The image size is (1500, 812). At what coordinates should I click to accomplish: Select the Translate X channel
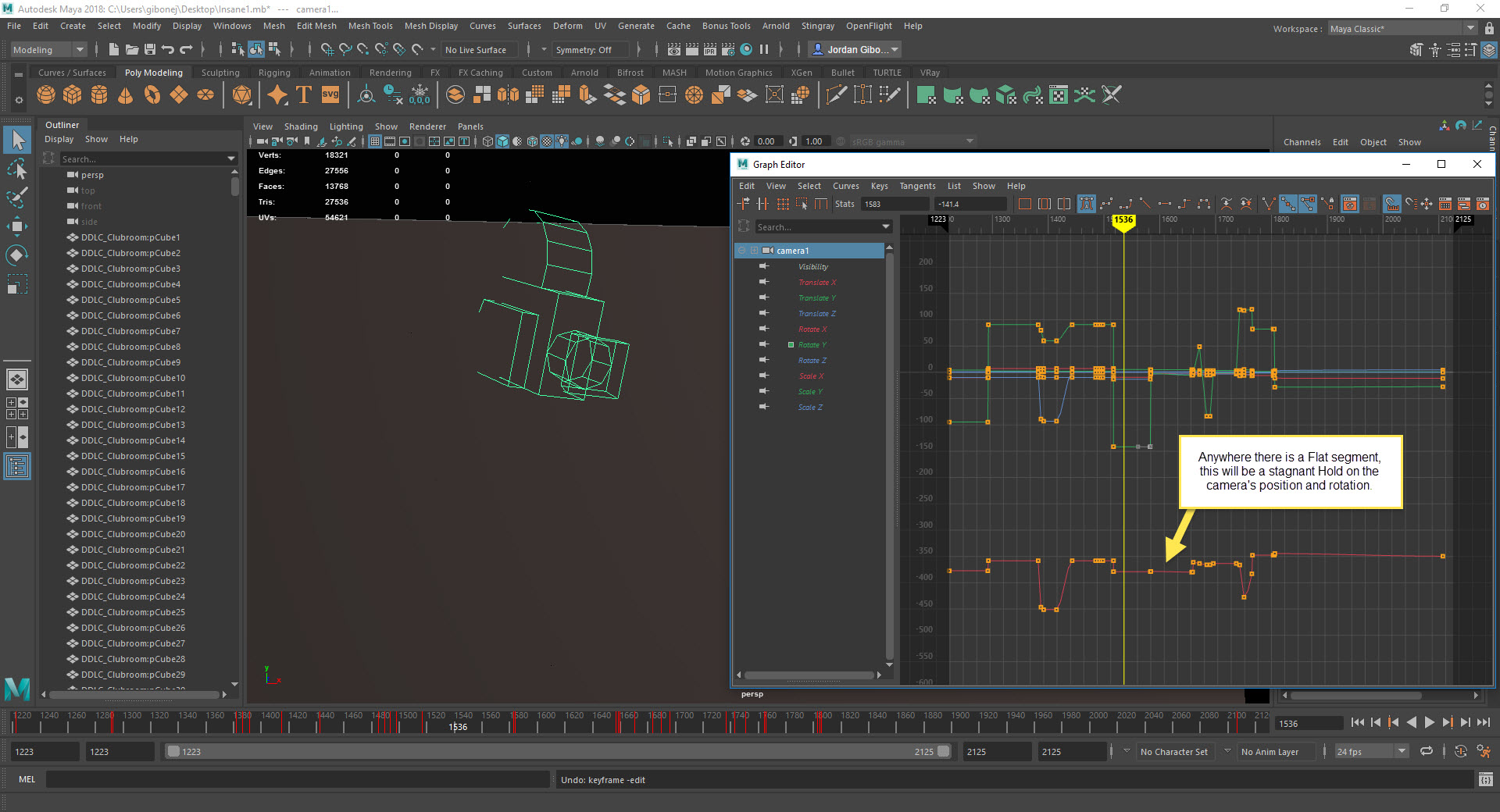[816, 283]
